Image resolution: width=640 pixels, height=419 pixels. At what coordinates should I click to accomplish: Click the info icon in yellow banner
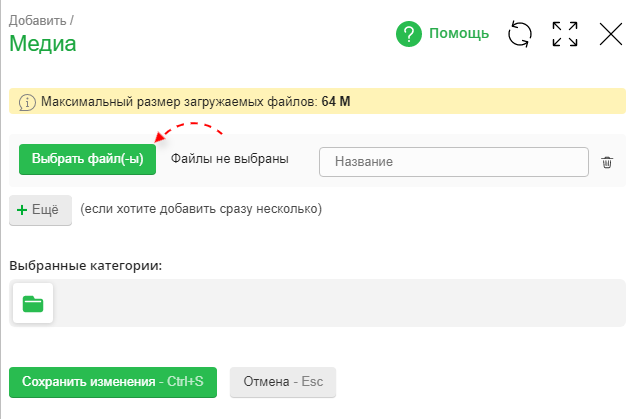[27, 102]
